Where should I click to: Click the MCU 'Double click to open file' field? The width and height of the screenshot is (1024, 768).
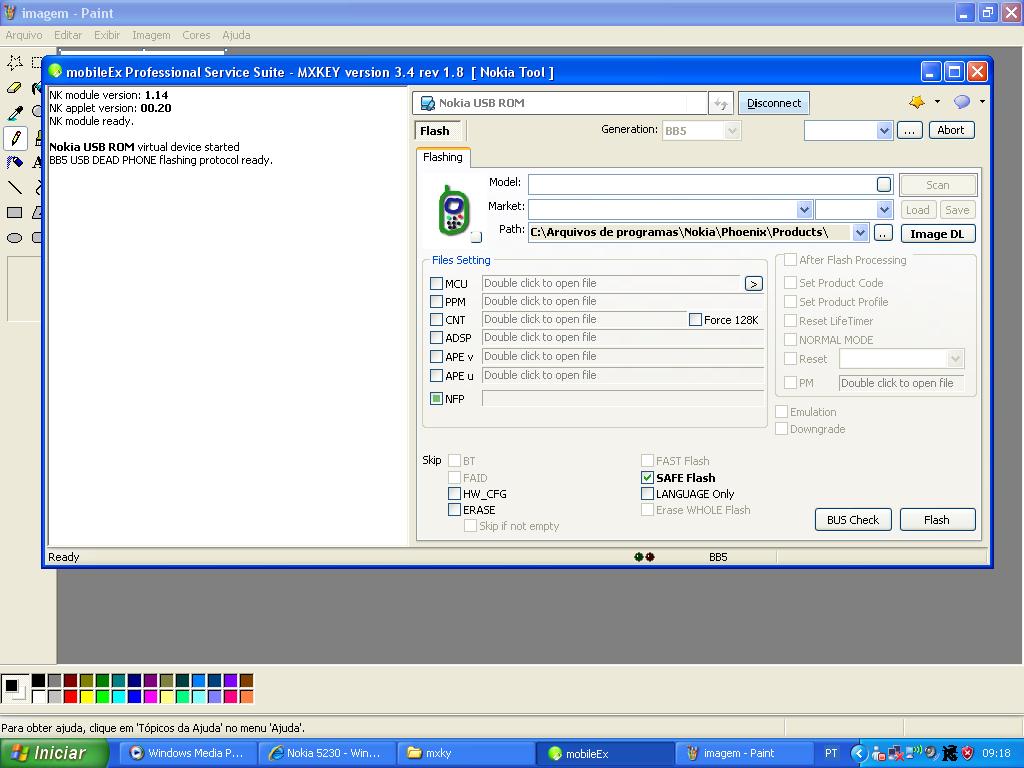(x=611, y=283)
